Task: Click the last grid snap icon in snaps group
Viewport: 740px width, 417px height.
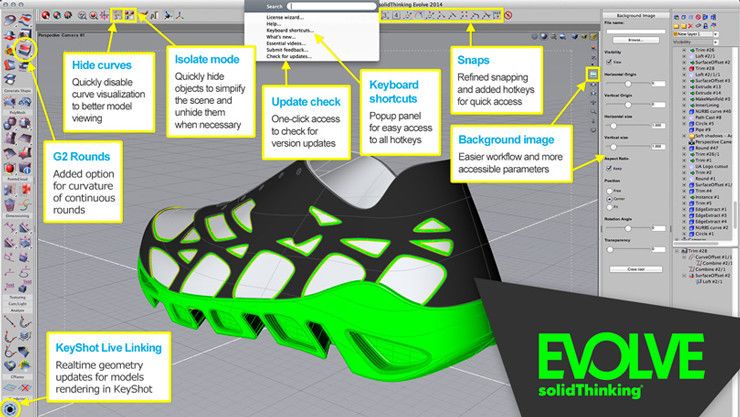Action: point(496,16)
